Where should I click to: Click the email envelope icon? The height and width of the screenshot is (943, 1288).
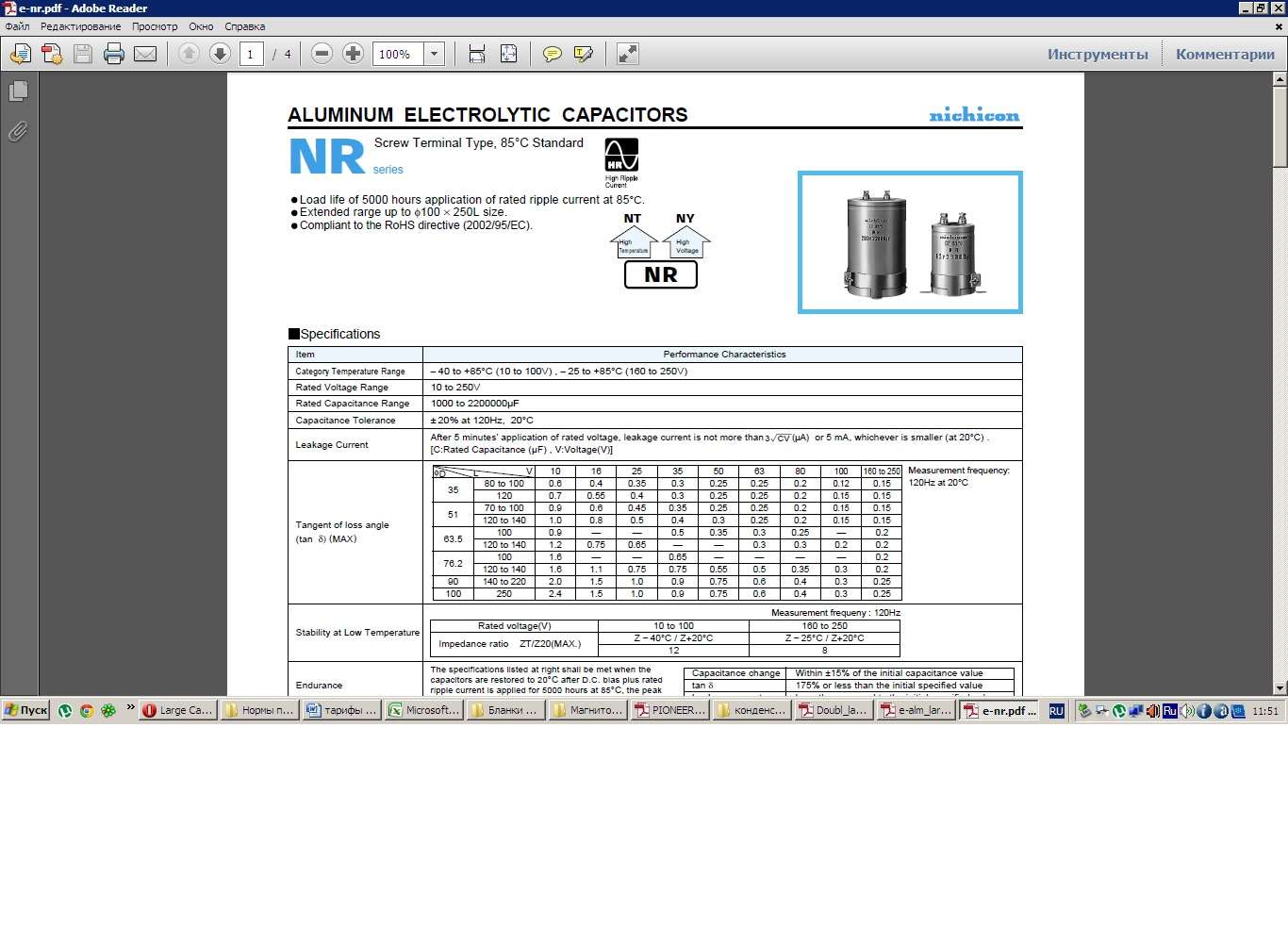tap(145, 54)
